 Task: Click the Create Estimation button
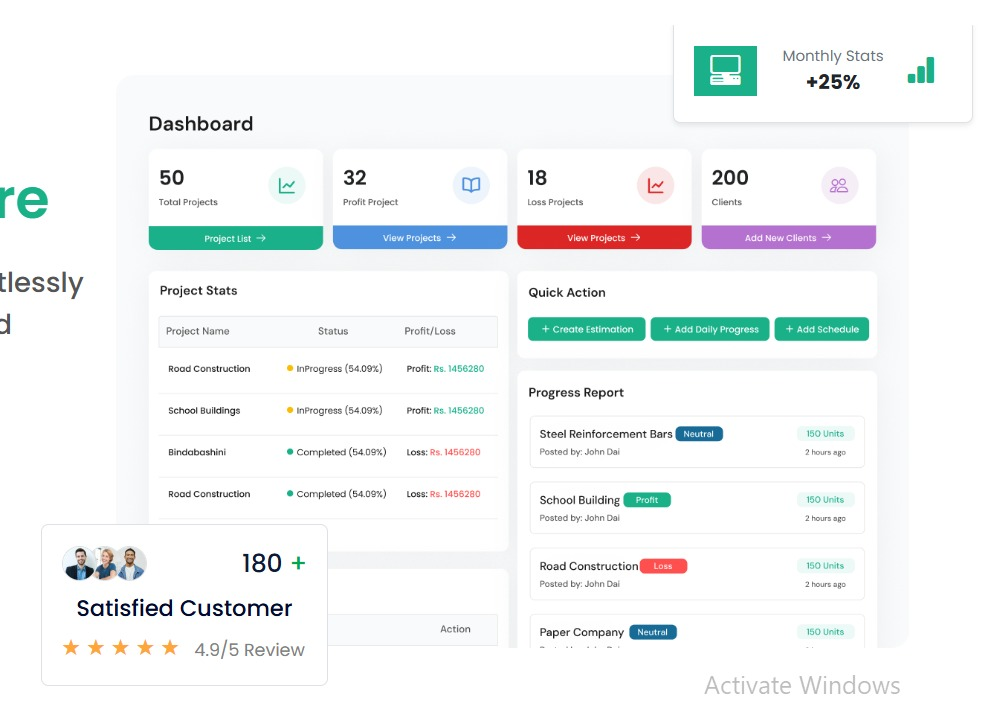[x=587, y=329]
